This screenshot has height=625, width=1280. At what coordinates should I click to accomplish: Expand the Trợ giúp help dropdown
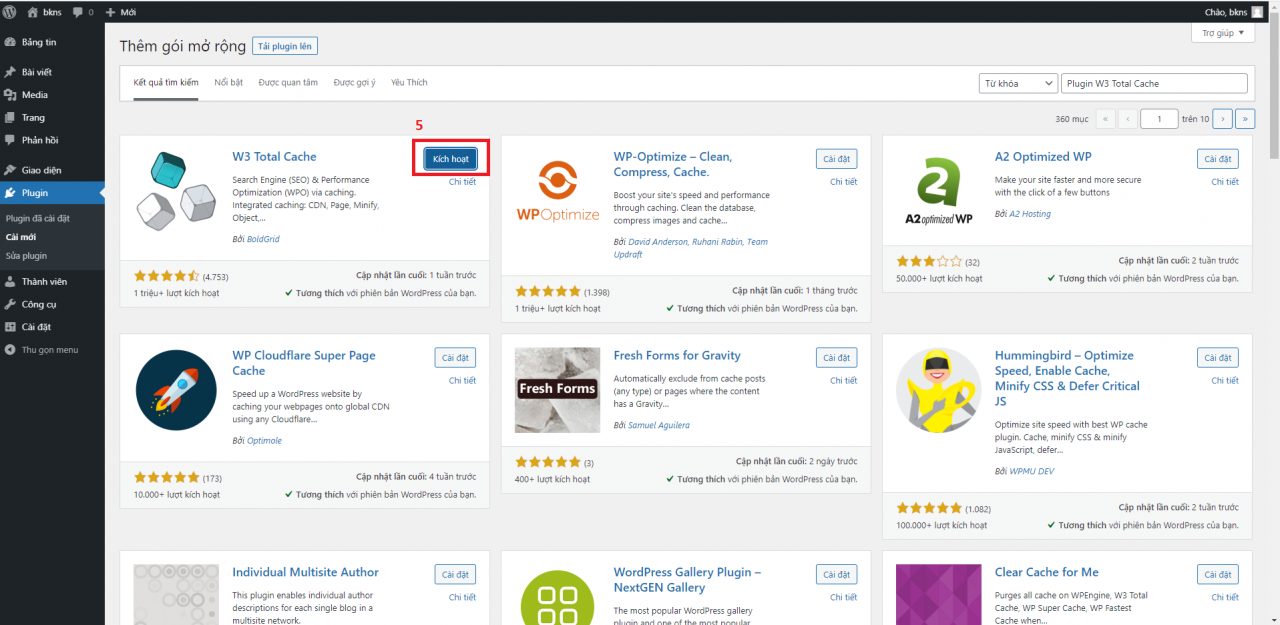click(1223, 33)
